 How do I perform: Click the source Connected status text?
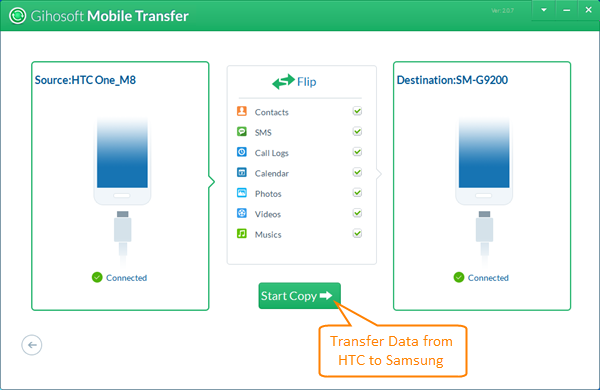click(x=127, y=277)
